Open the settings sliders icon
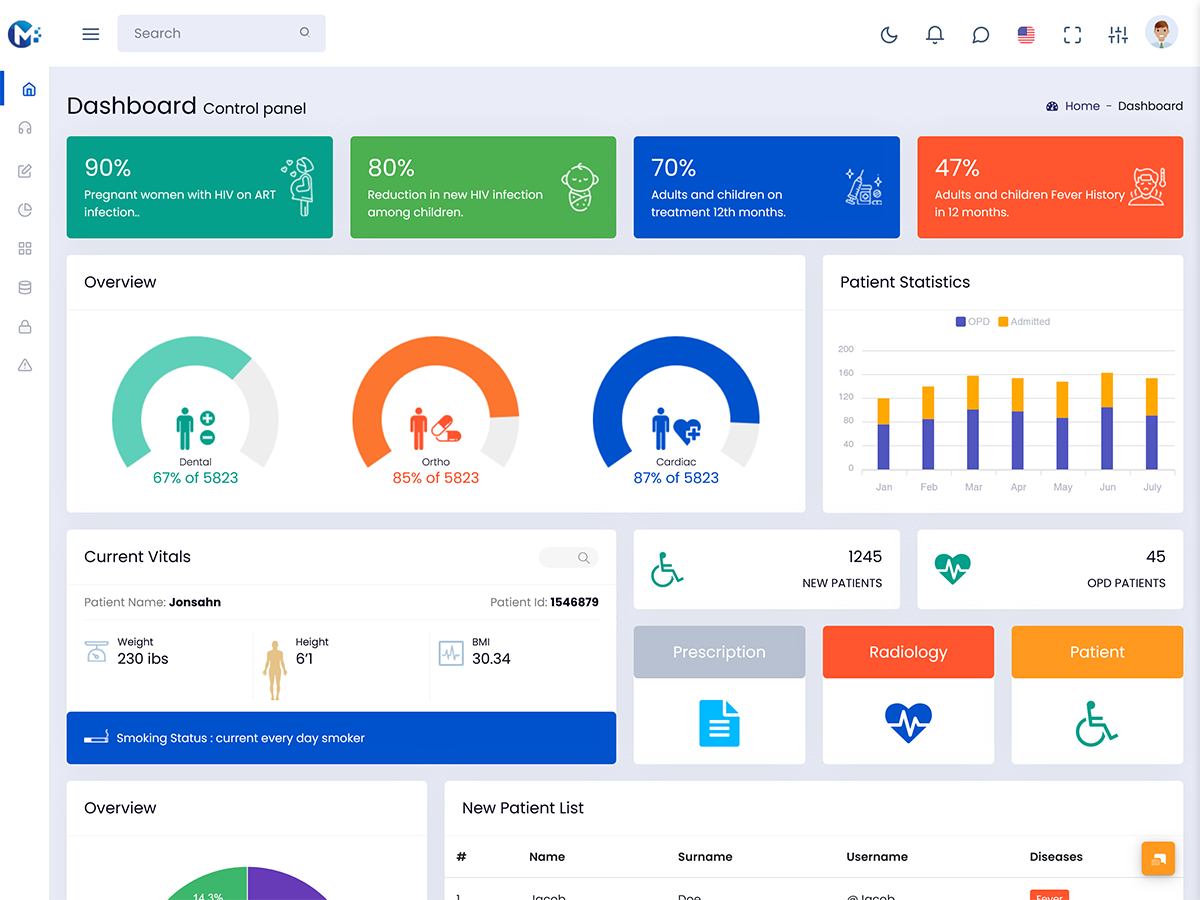This screenshot has height=900, width=1200. [x=1118, y=35]
